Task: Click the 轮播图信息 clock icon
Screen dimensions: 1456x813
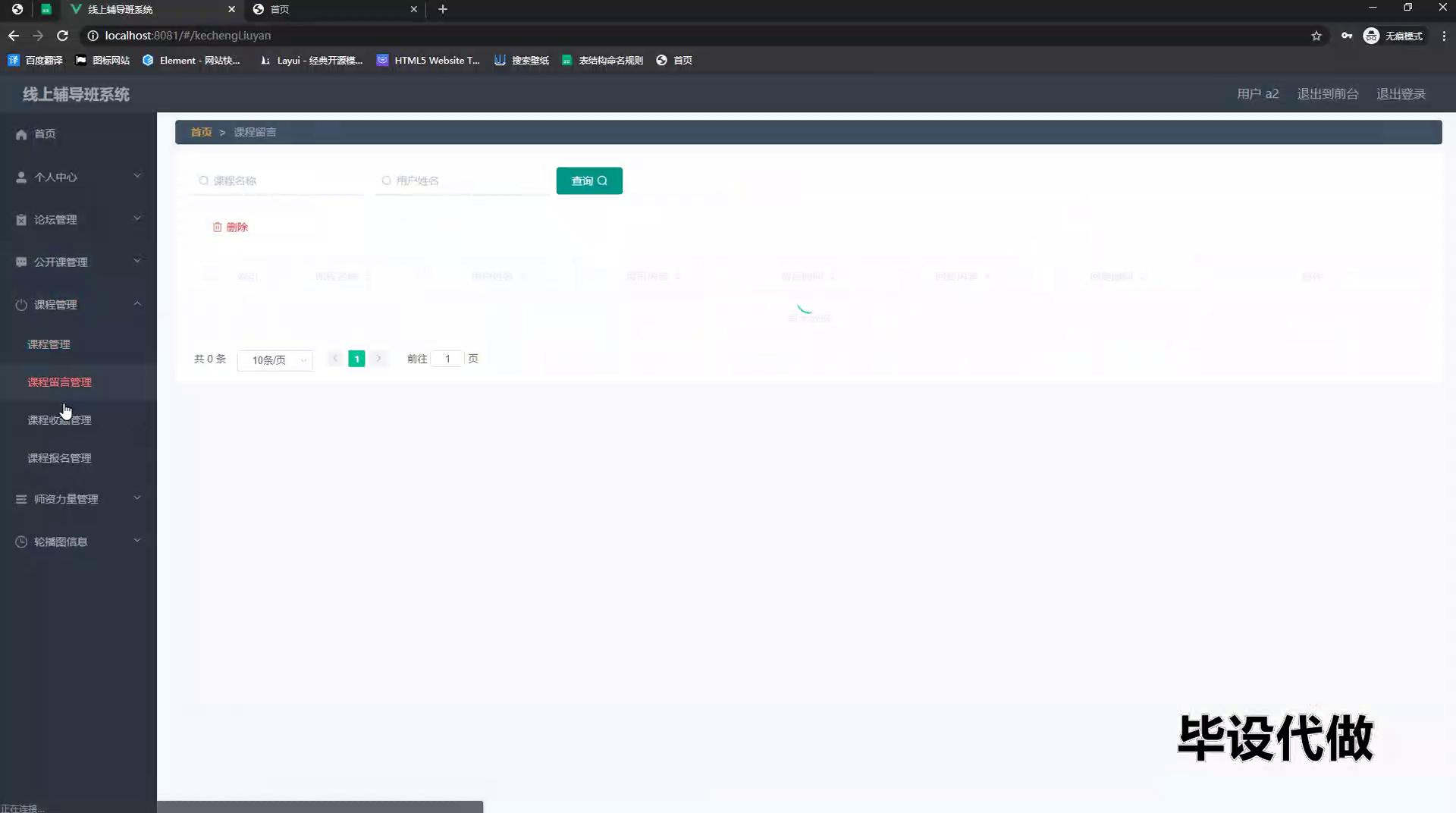Action: pyautogui.click(x=21, y=541)
